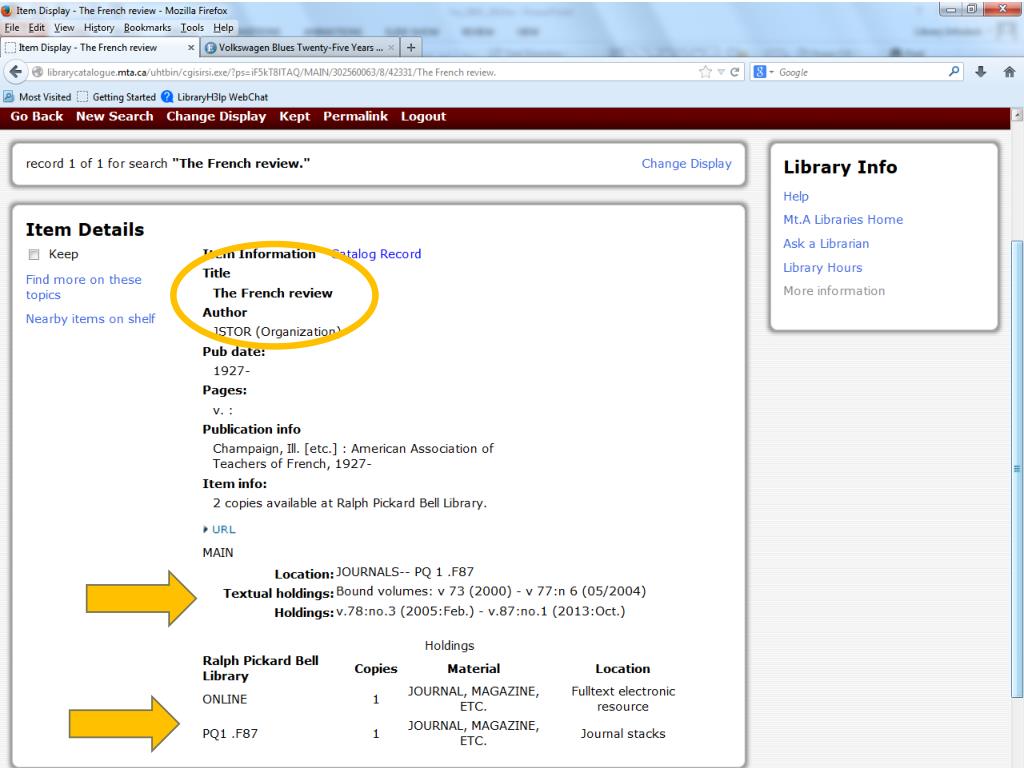1024x768 pixels.
Task: Click the Home icon in toolbar
Action: pyautogui.click(x=1009, y=72)
